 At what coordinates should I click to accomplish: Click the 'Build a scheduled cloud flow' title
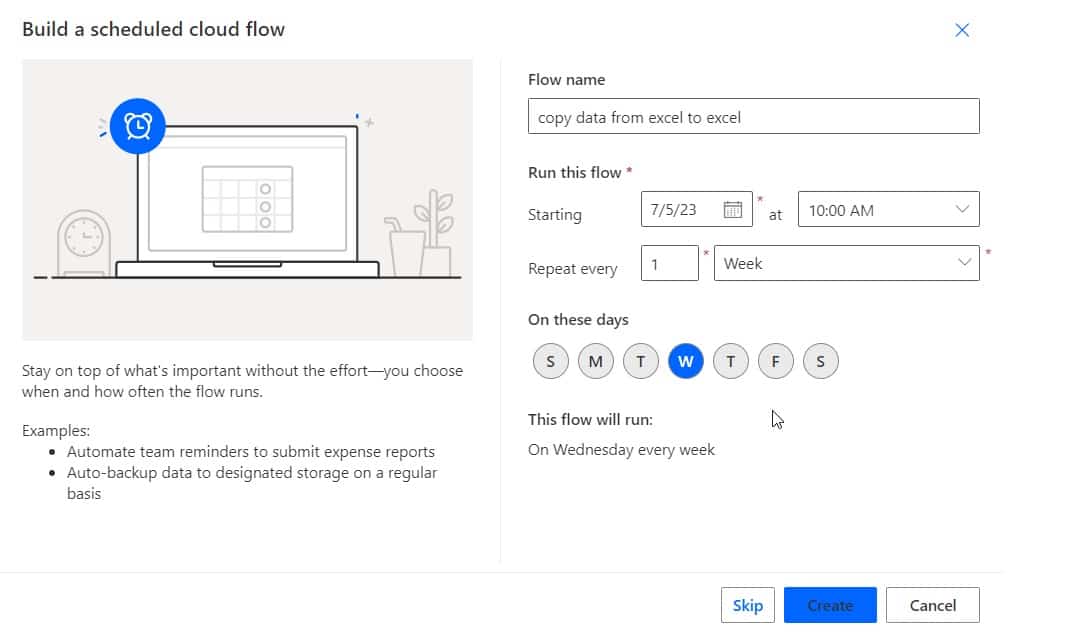click(x=154, y=29)
